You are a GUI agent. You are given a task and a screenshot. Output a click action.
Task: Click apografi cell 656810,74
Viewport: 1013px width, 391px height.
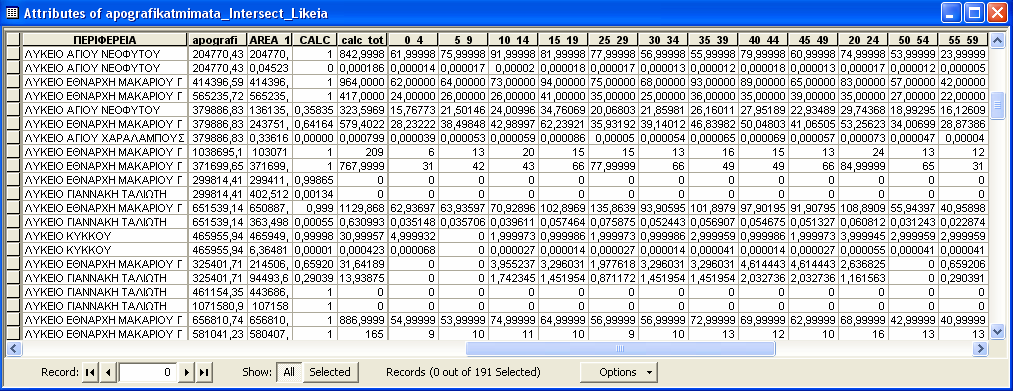click(x=218, y=320)
